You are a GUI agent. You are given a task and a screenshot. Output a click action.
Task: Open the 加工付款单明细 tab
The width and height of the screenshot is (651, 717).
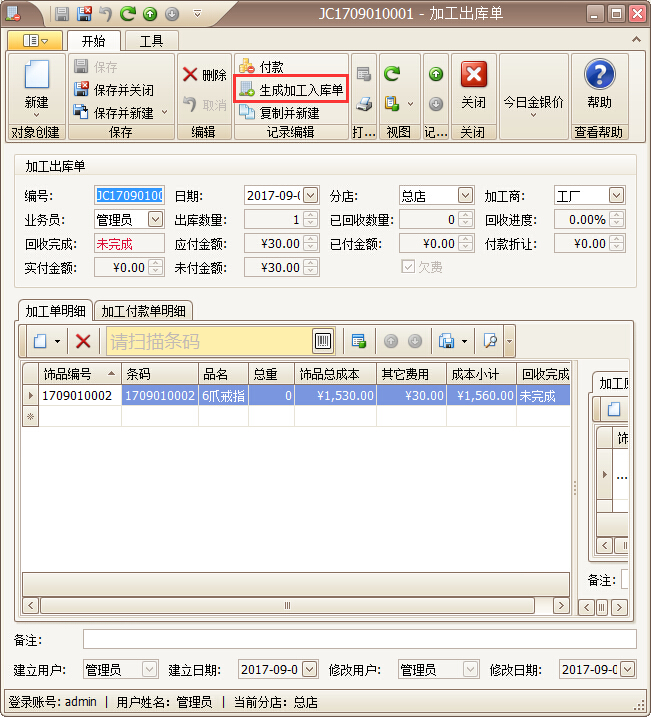[147, 311]
